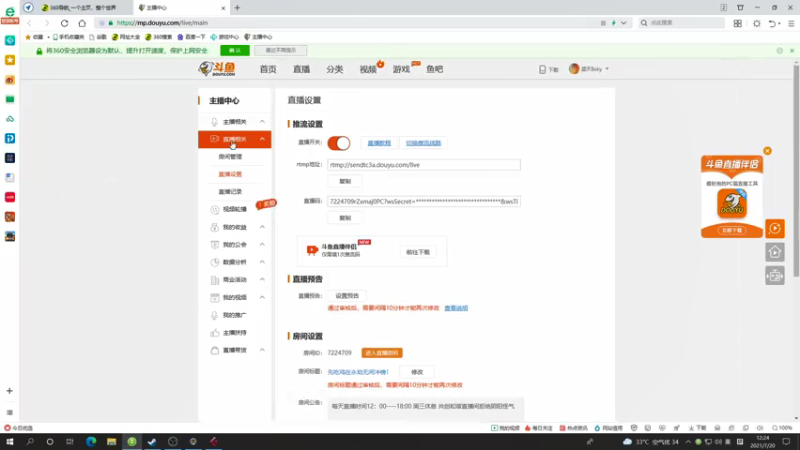Click the grey home floating button
800x450 pixels.
click(x=775, y=252)
